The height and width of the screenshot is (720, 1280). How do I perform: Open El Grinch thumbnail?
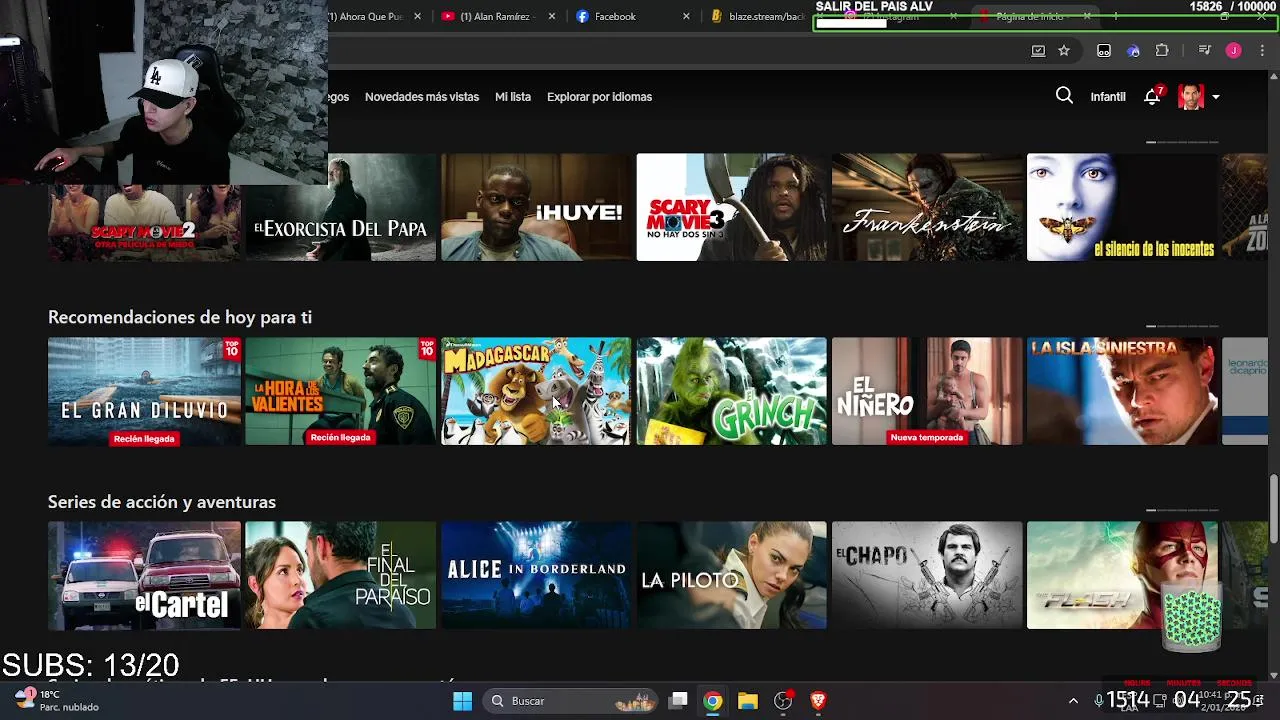pyautogui.click(x=732, y=391)
